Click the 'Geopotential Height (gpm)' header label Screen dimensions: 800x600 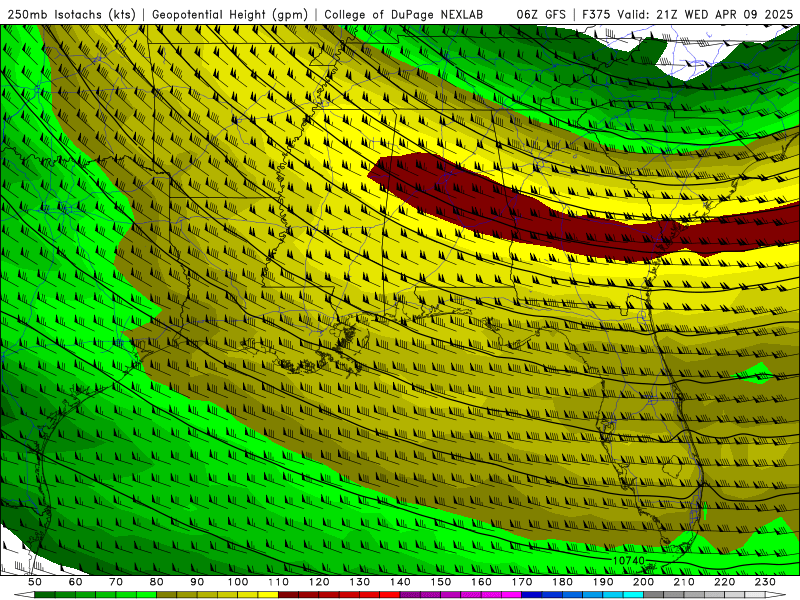(230, 15)
